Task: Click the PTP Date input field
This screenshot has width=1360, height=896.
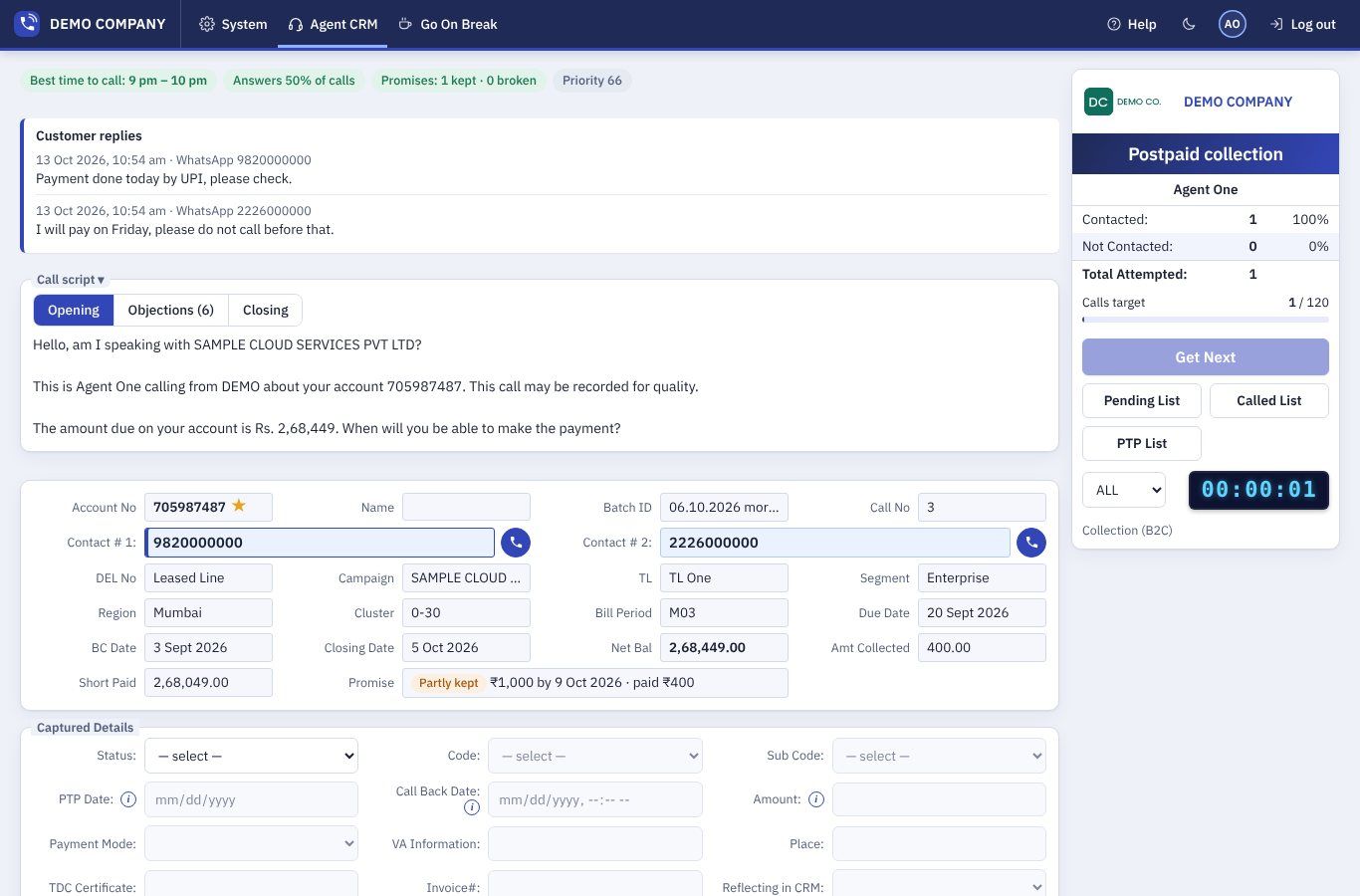Action: pyautogui.click(x=251, y=799)
